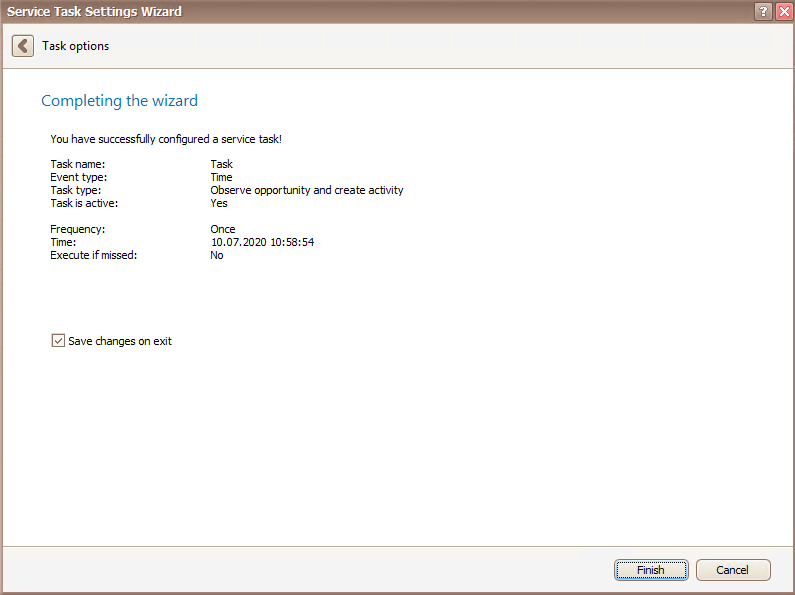Click the 'Execute if missed:' label

click(94, 255)
